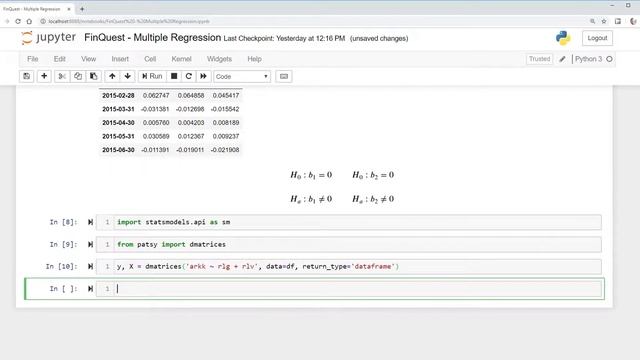Click the Python logo icon in header
This screenshot has height=360, width=640.
tap(563, 38)
